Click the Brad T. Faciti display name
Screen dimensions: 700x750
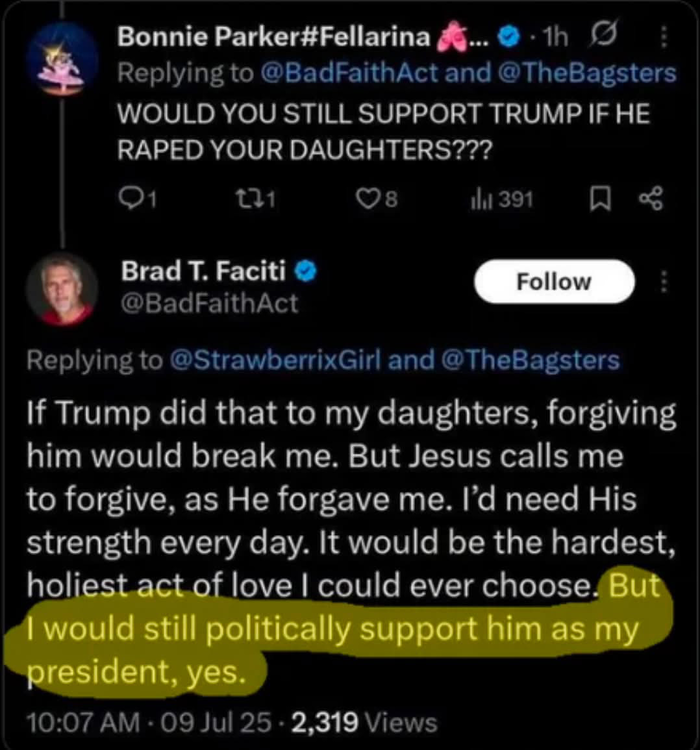pos(203,271)
